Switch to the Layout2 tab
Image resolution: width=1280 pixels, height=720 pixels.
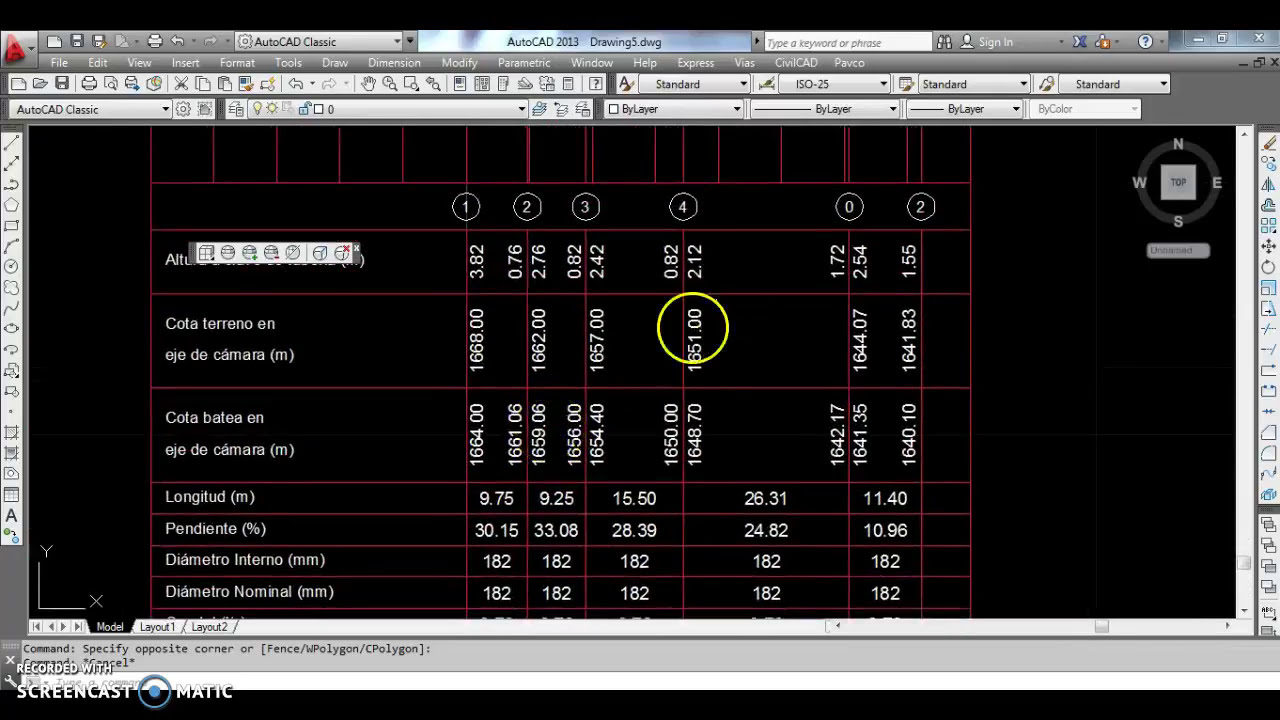click(x=209, y=627)
